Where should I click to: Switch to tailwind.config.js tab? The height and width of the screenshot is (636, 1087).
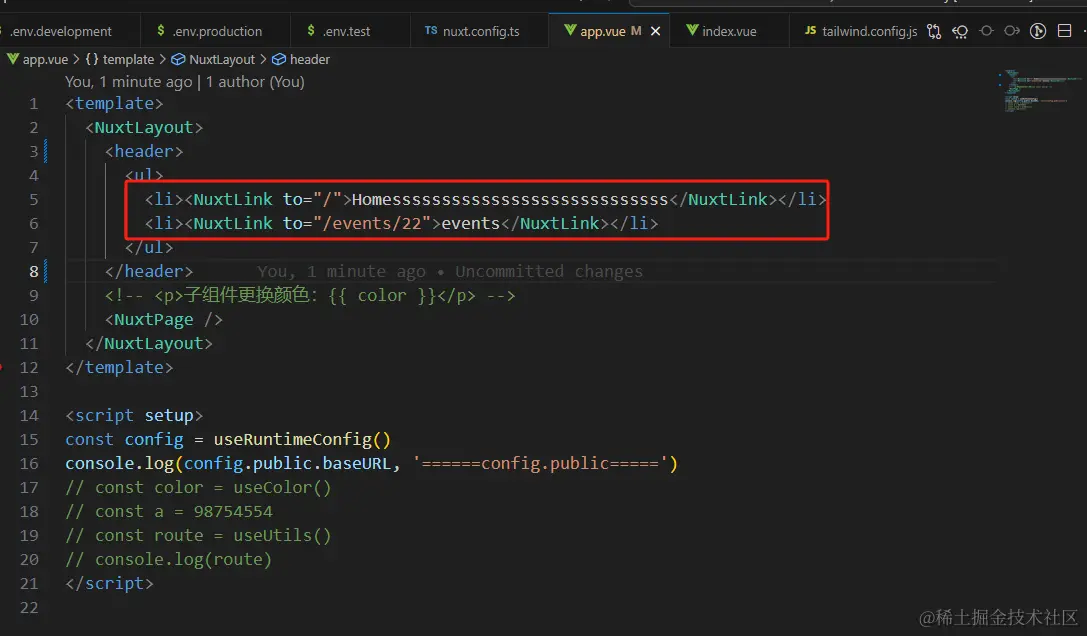860,31
